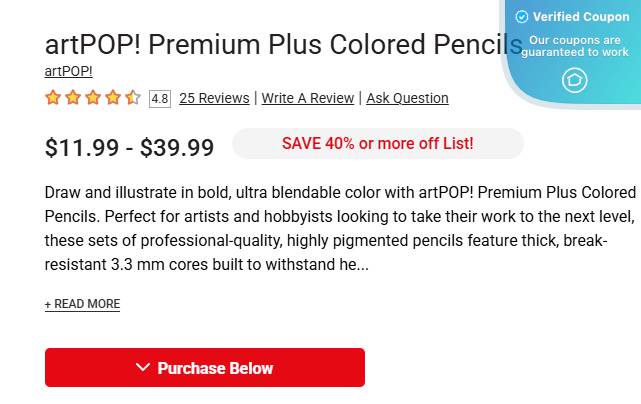The image size is (641, 404).
Task: View the 25 Reviews link
Action: 214,98
